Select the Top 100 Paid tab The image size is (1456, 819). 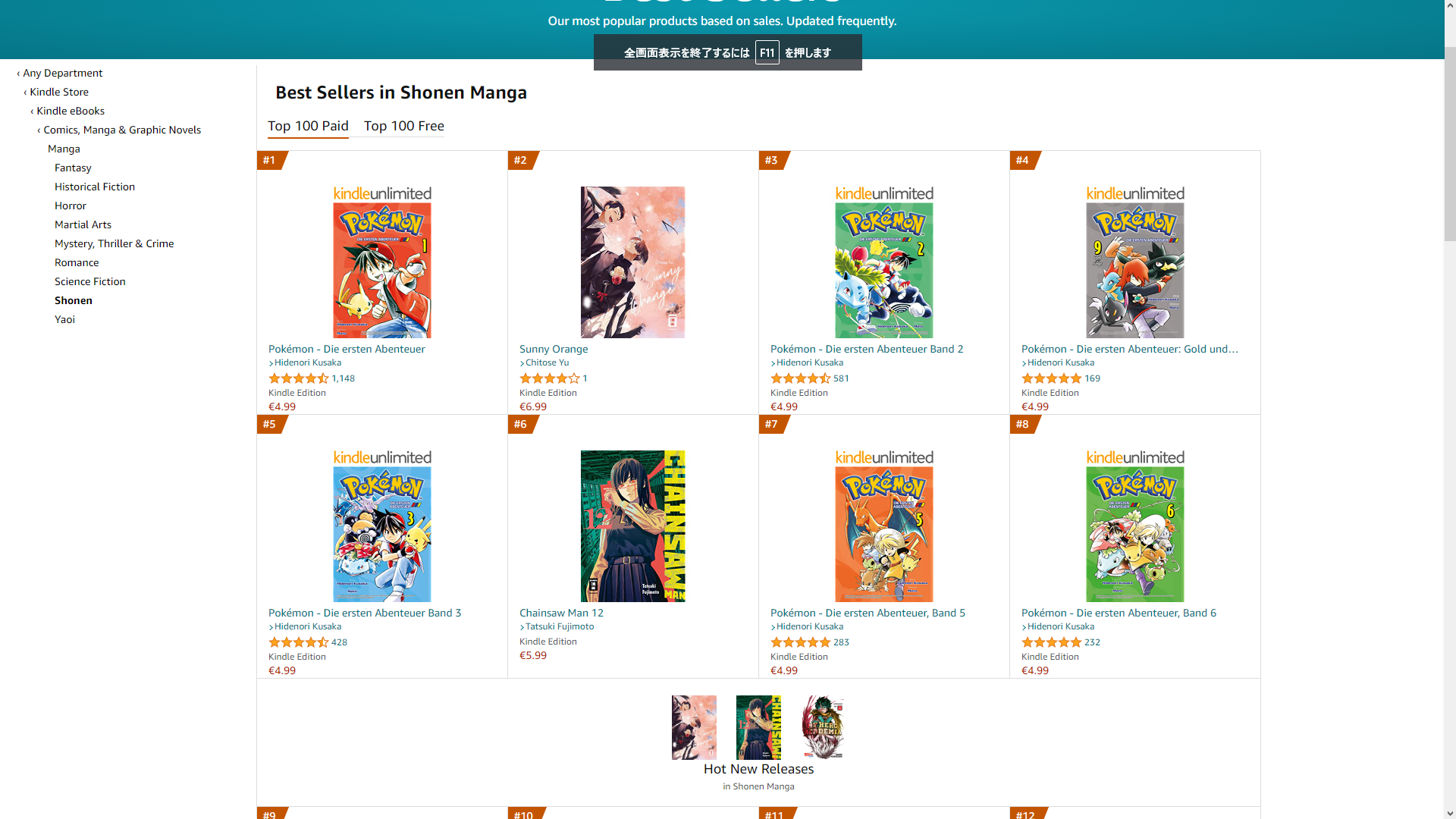308,126
